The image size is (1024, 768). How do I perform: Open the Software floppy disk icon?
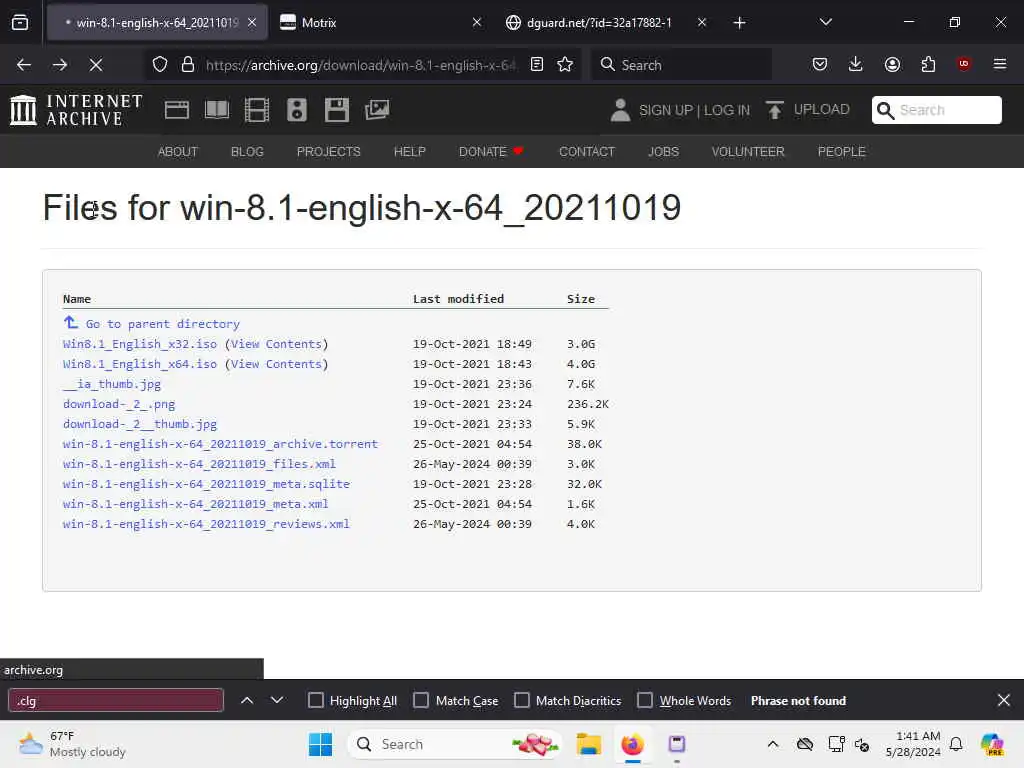(x=337, y=110)
